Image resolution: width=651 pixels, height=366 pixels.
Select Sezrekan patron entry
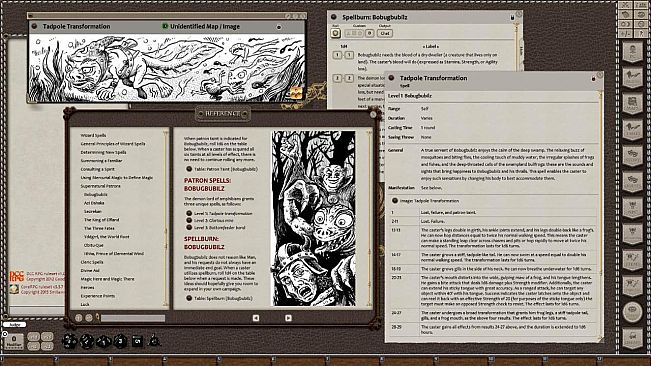93,212
